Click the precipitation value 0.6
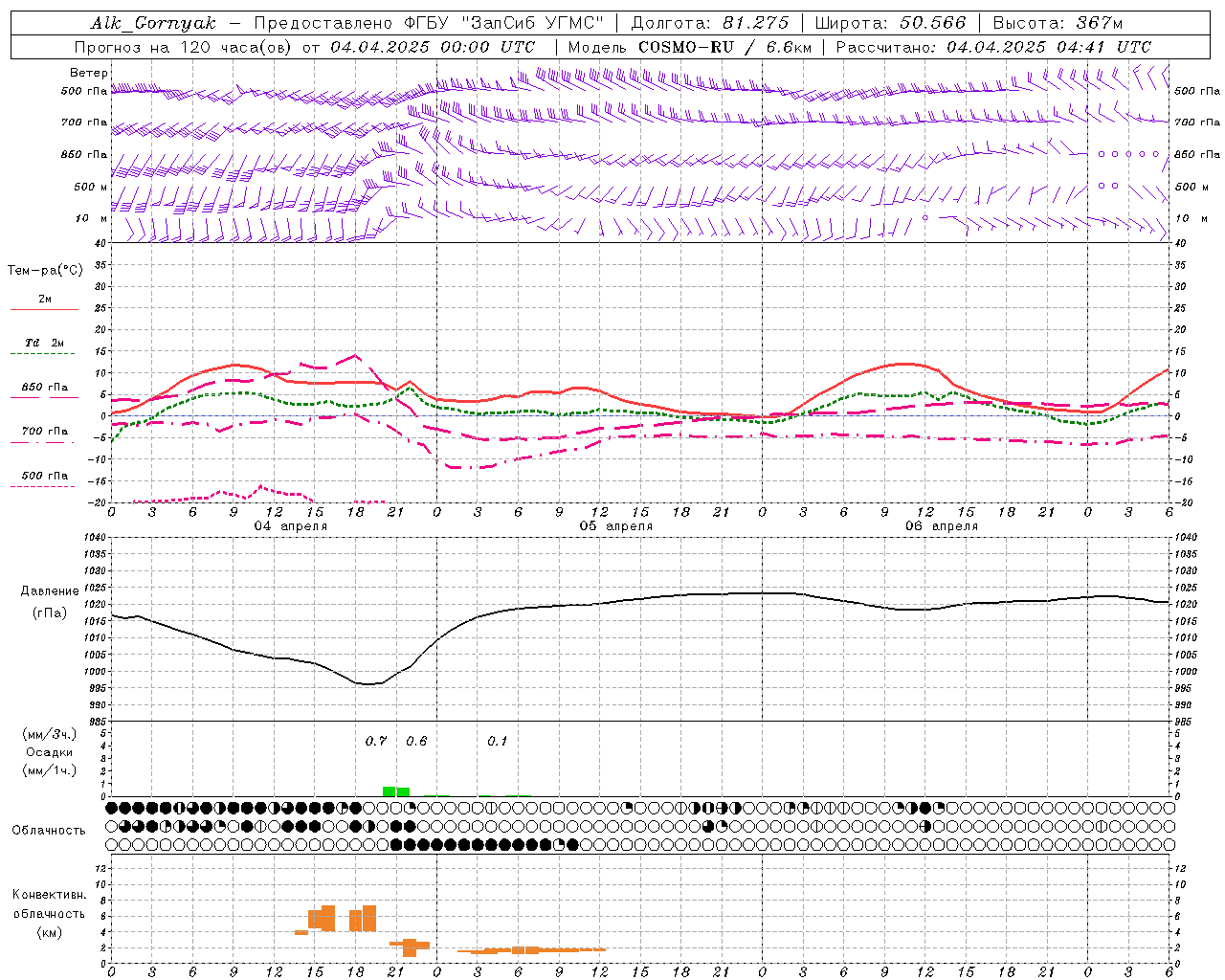 tap(416, 741)
